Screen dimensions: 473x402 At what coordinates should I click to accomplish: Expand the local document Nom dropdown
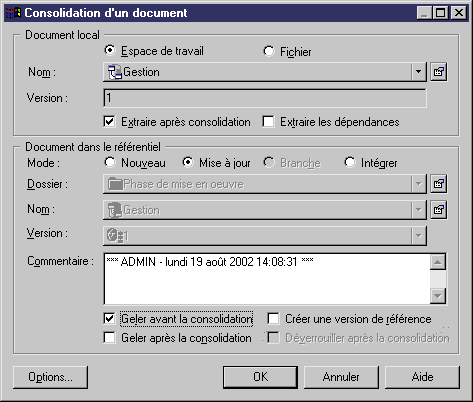pyautogui.click(x=418, y=72)
